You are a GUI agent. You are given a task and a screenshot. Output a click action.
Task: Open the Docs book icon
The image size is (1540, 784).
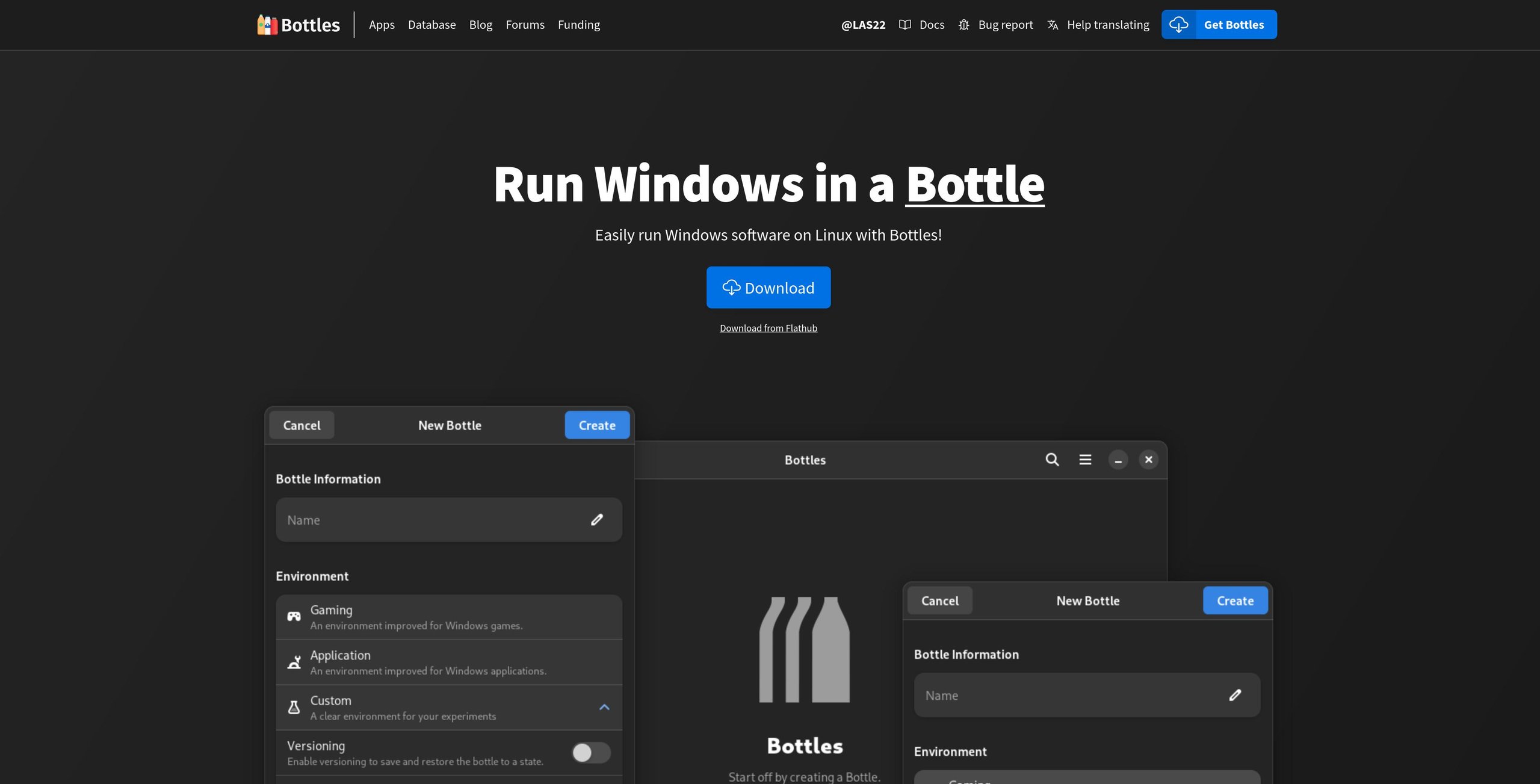click(x=905, y=25)
